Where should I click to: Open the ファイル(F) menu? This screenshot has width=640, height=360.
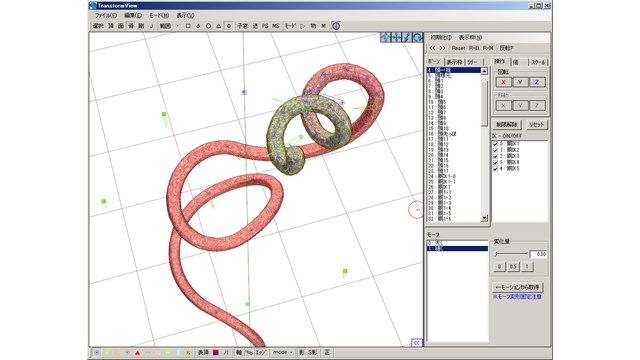click(106, 16)
